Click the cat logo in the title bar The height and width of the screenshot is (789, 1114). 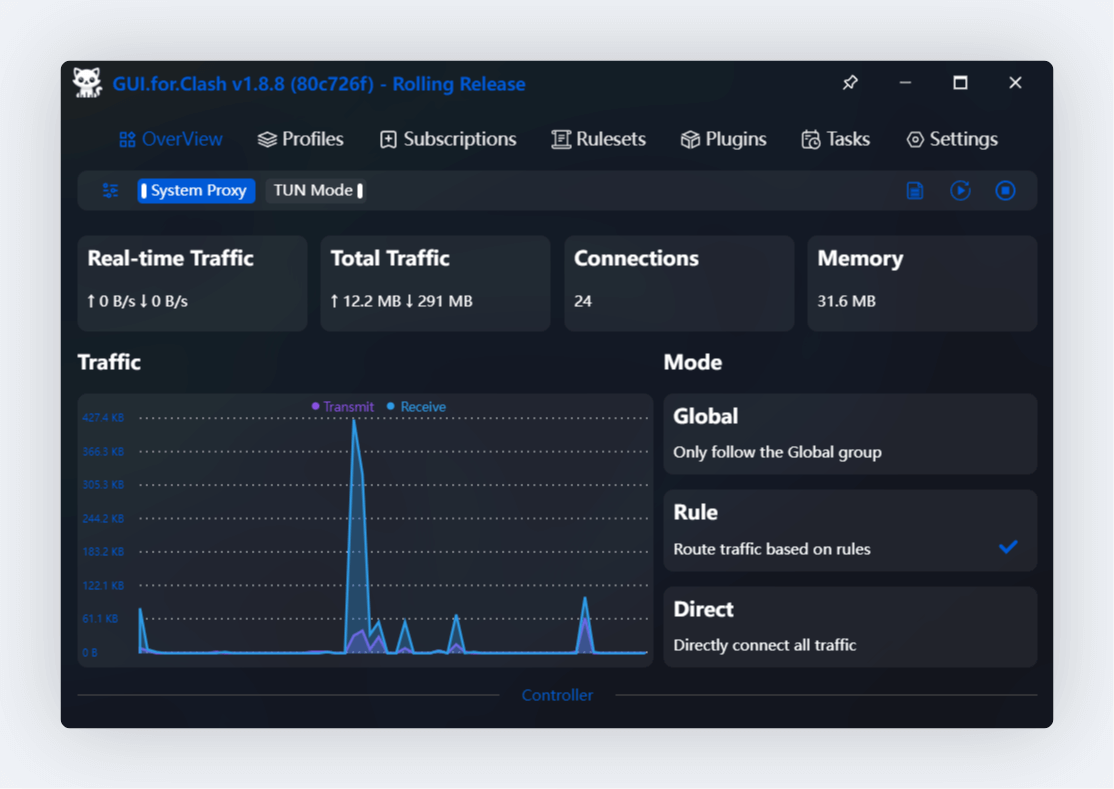(x=87, y=83)
